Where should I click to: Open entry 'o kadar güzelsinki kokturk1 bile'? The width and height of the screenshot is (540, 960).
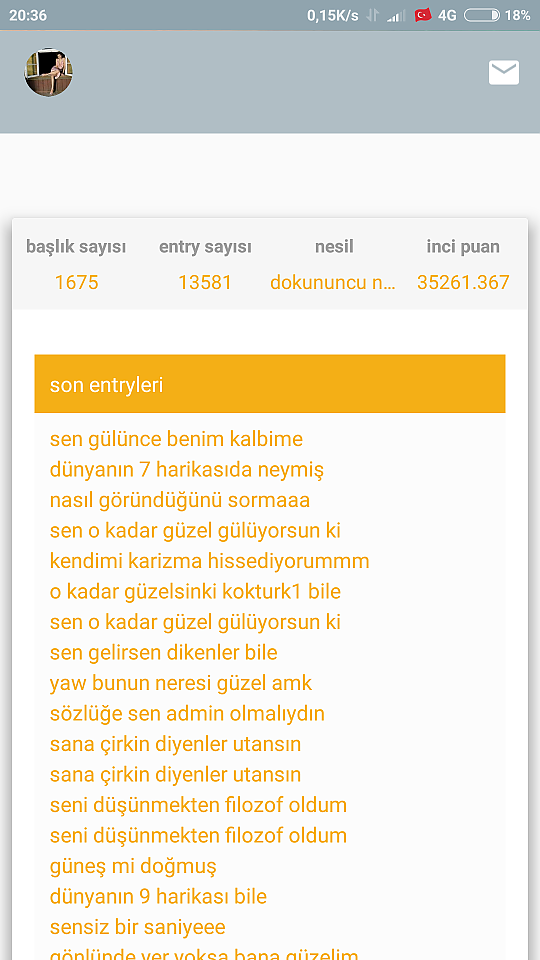(195, 591)
